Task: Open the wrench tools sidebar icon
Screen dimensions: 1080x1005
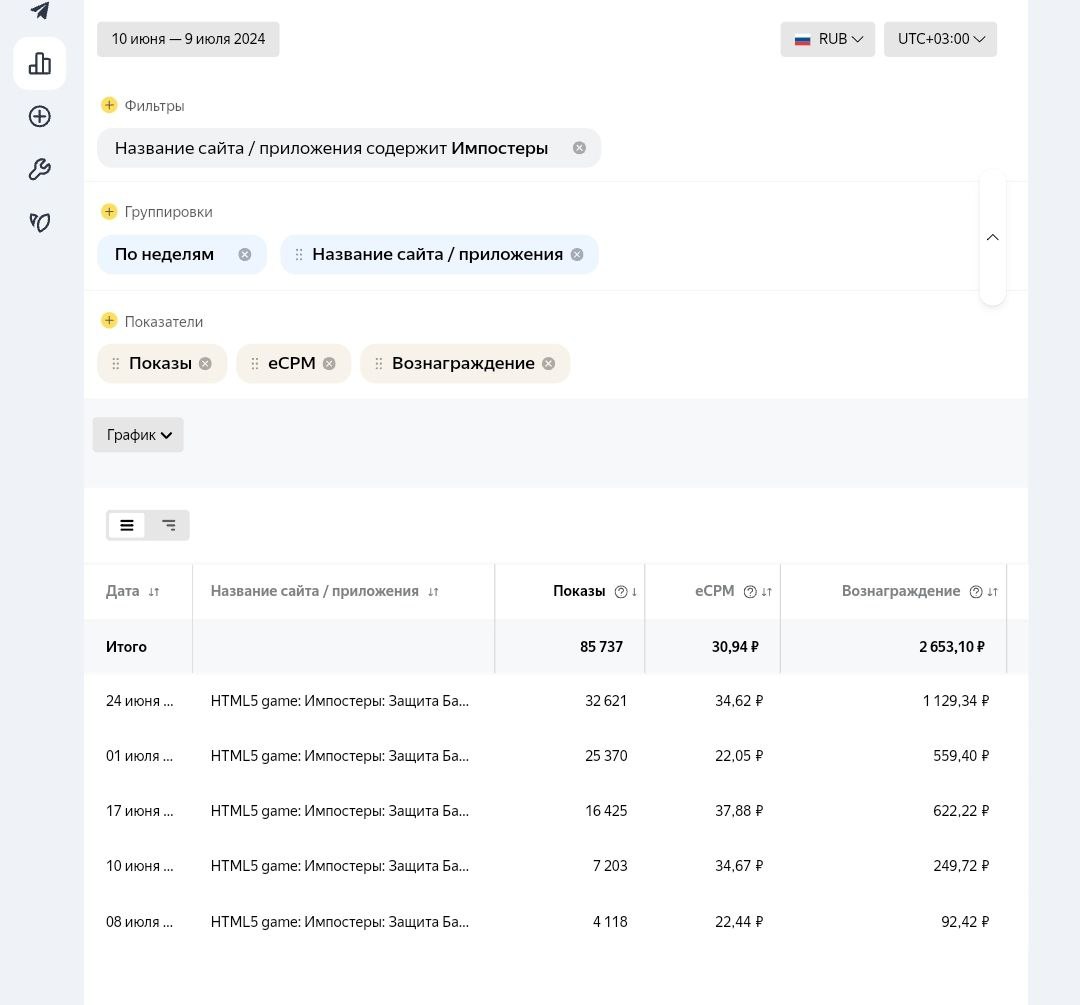Action: tap(40, 170)
